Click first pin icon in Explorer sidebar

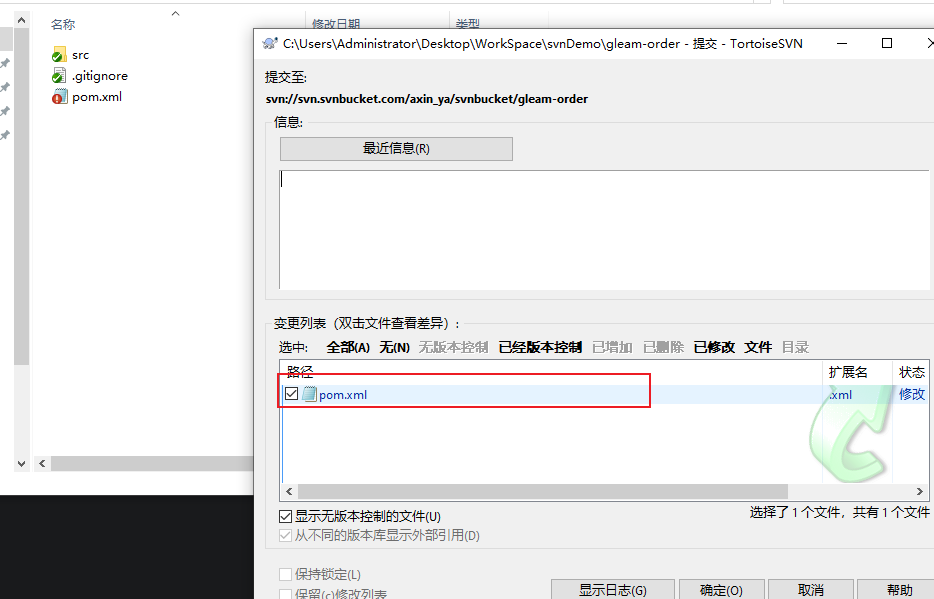click(5, 63)
